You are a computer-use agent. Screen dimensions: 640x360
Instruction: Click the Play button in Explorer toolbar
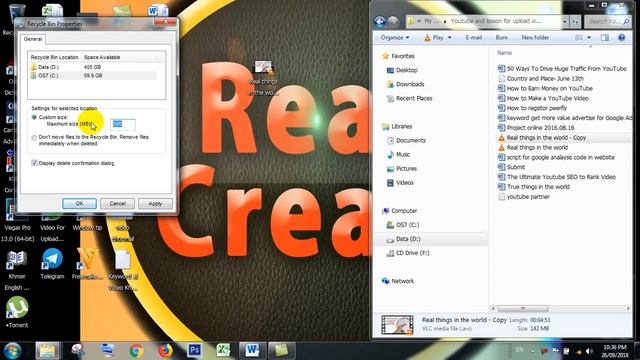pos(434,38)
